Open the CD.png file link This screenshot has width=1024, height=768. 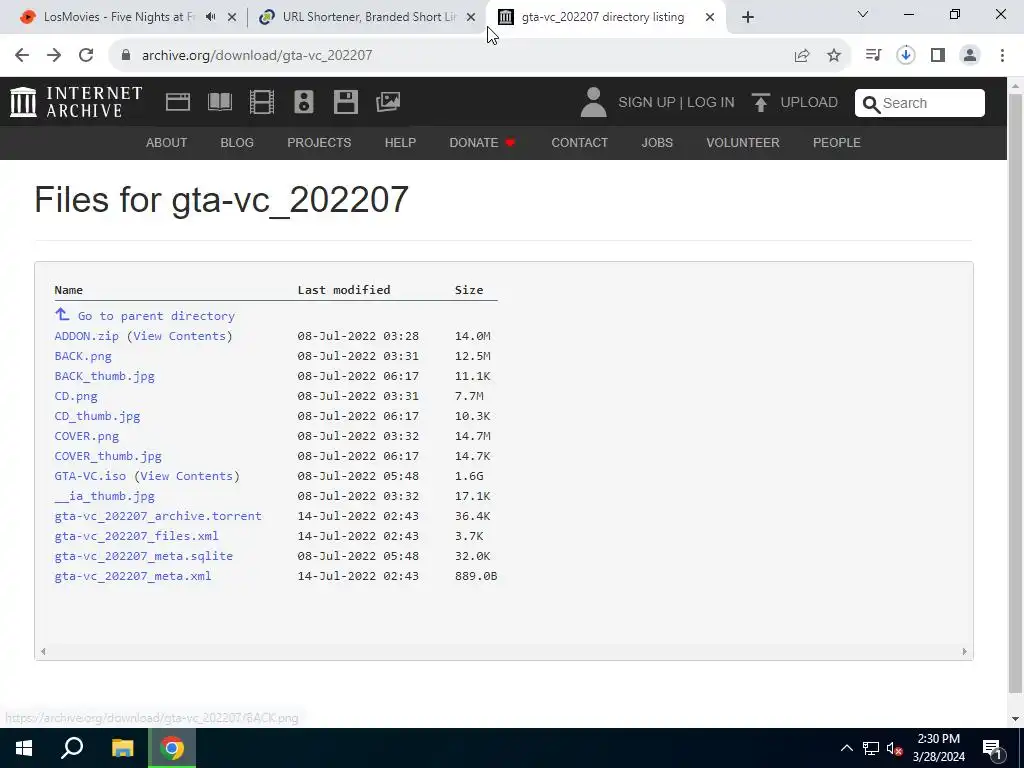point(76,396)
